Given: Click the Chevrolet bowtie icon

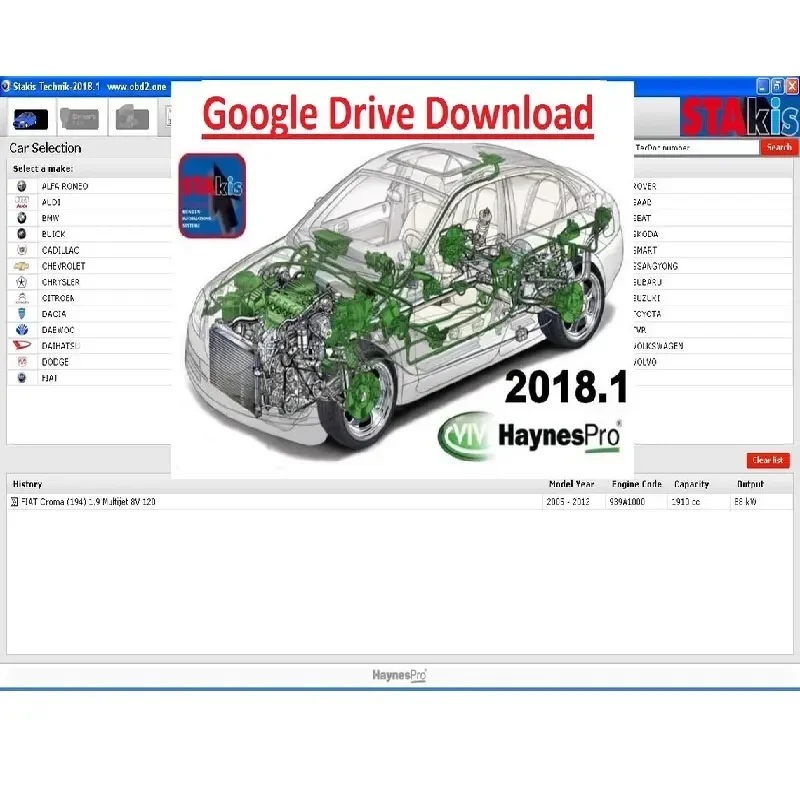Looking at the screenshot, I should tap(21, 266).
